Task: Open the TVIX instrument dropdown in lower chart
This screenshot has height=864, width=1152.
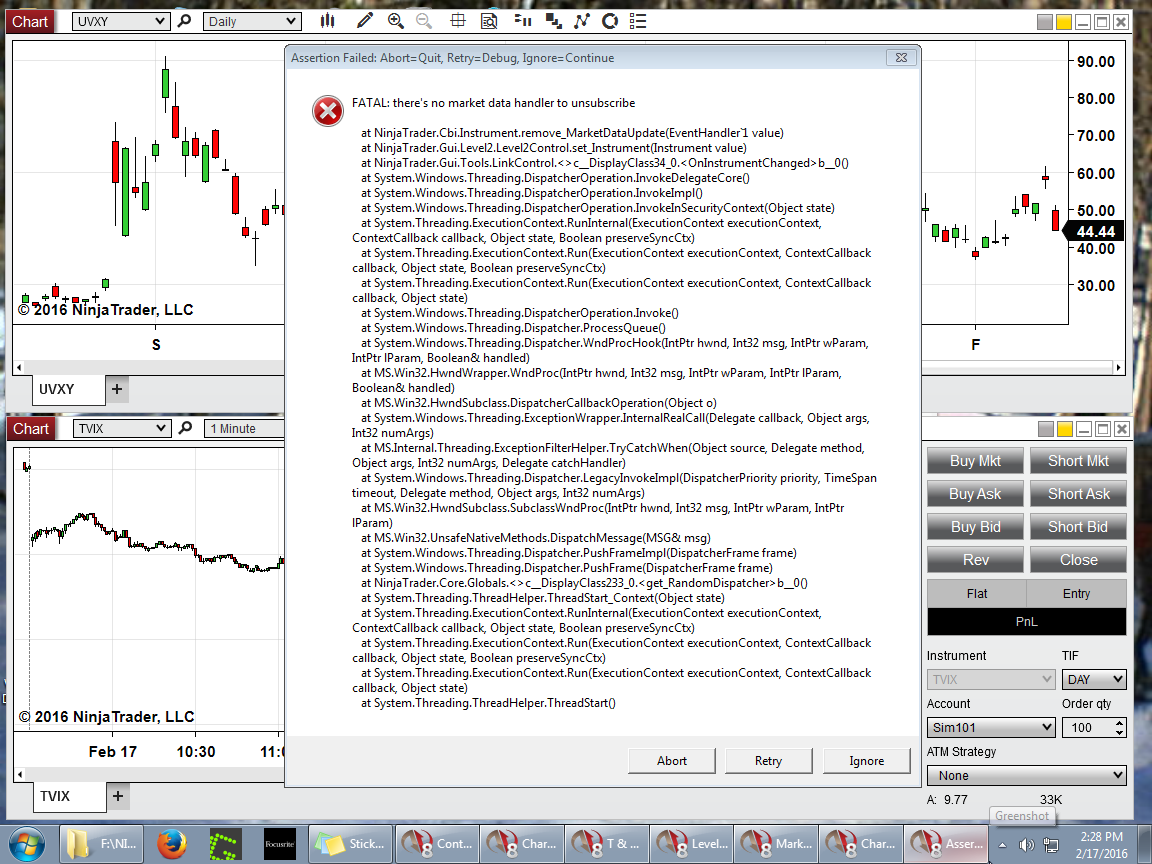Action: [x=122, y=428]
